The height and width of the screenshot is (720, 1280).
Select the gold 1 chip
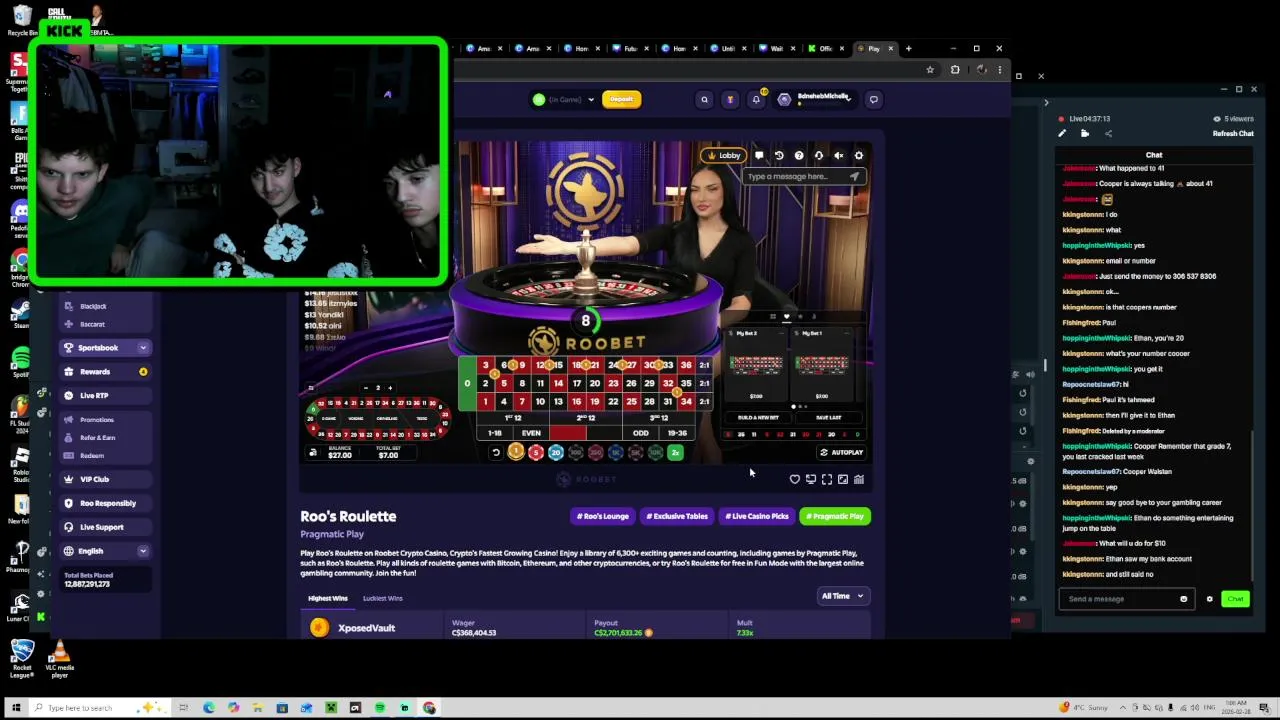[516, 453]
